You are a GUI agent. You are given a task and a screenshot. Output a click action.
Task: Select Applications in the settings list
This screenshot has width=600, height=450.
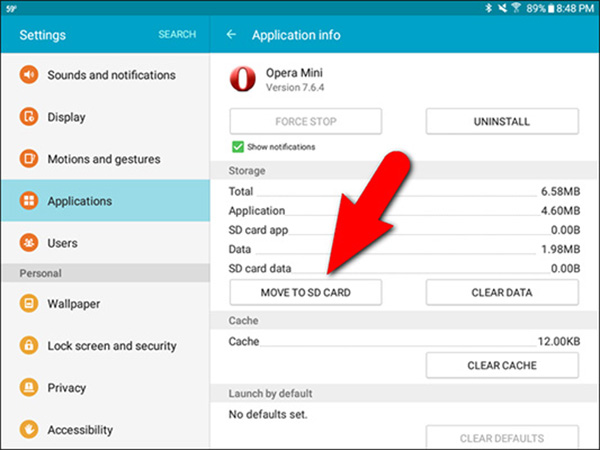tap(105, 201)
